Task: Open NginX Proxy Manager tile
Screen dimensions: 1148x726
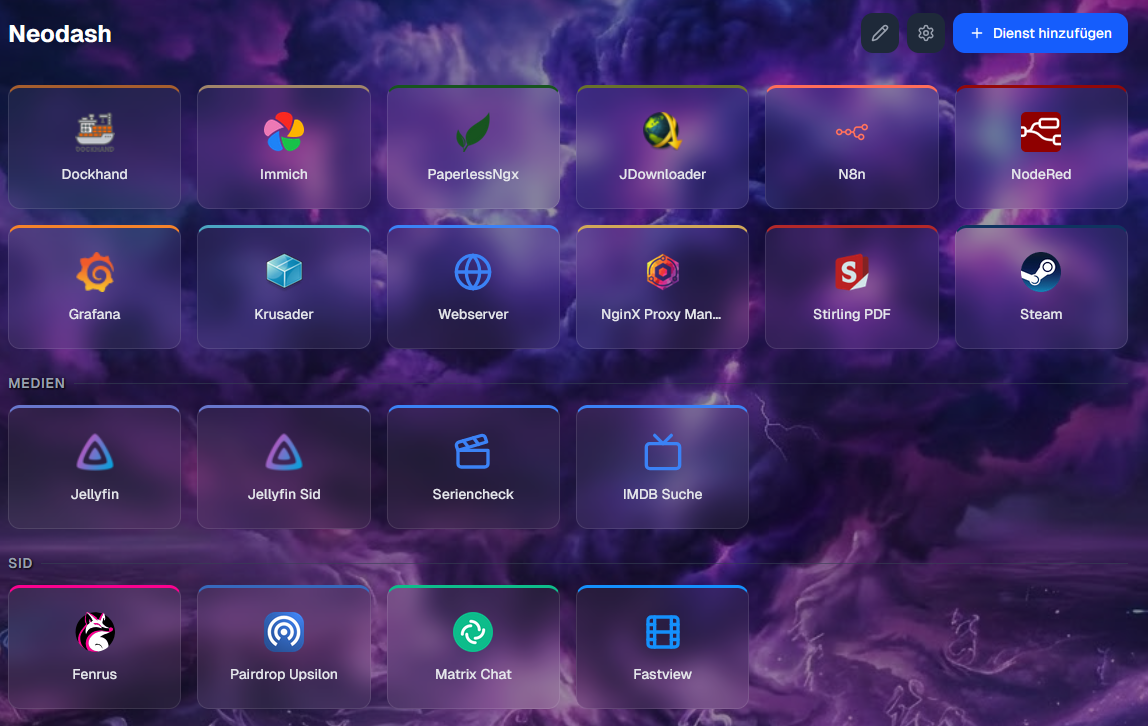Action: click(662, 287)
